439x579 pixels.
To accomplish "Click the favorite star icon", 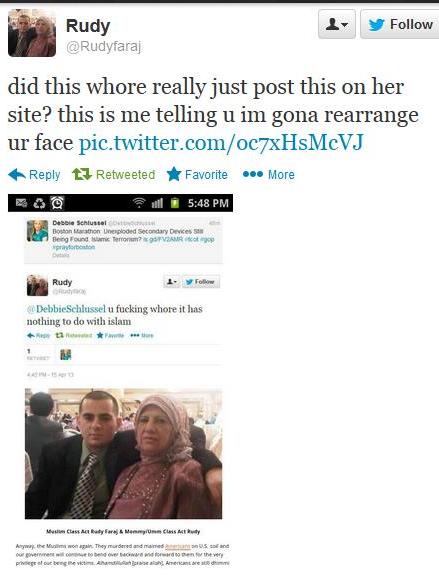I will click(x=174, y=174).
